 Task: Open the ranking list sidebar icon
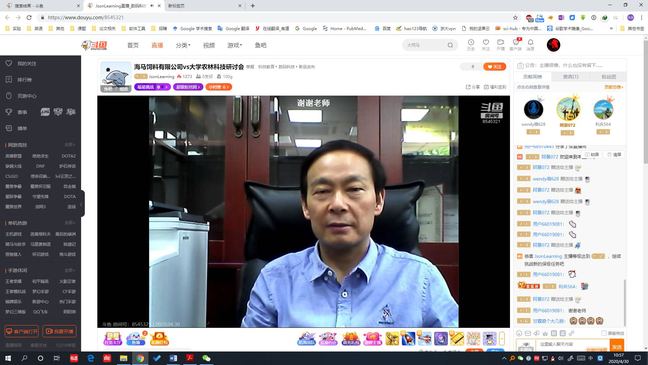coord(9,79)
